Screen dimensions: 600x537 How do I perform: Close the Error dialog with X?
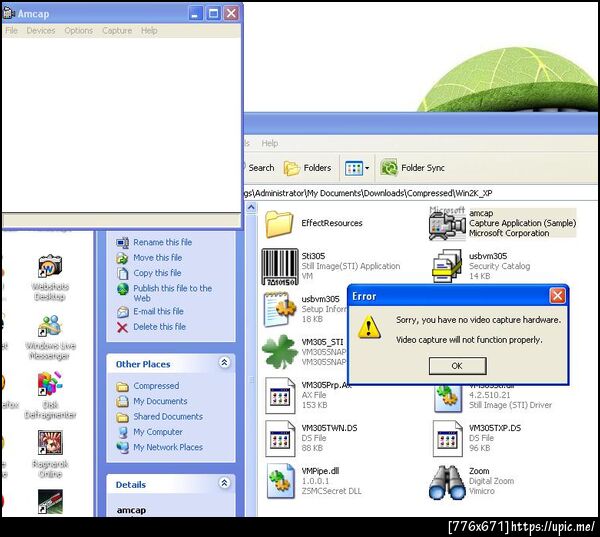coord(557,296)
